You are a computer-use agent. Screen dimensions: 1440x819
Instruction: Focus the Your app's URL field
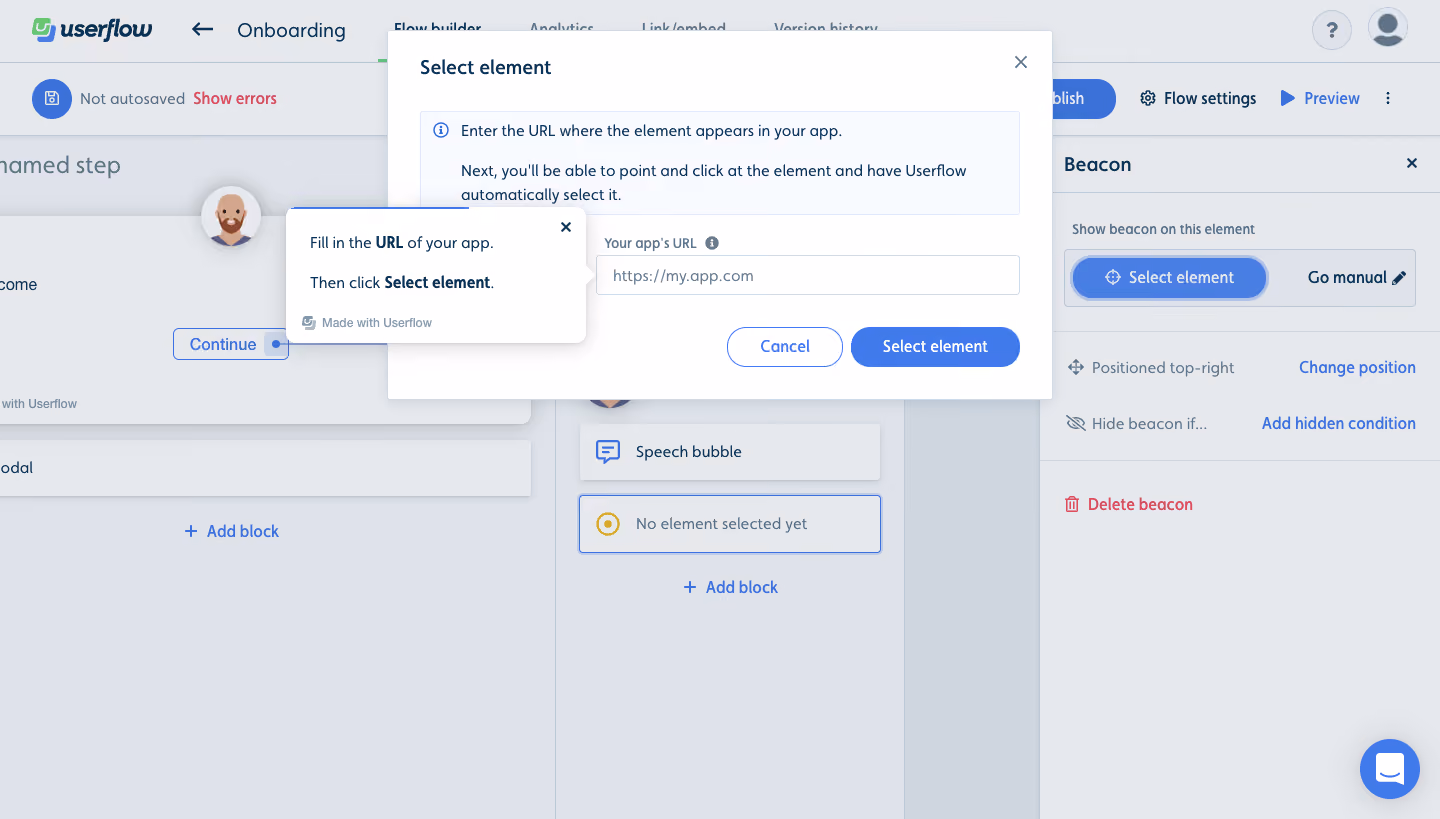pos(808,275)
